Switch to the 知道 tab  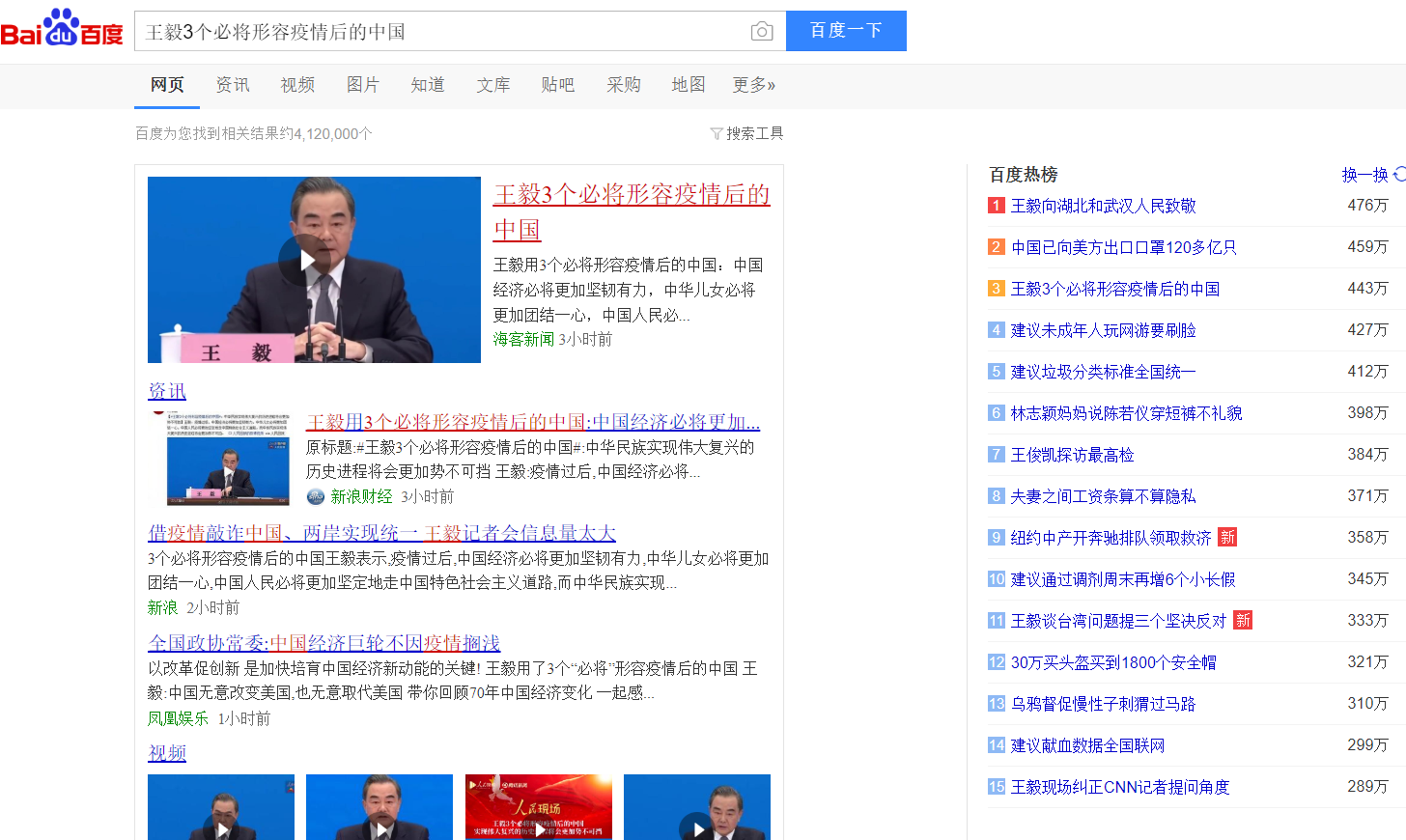pyautogui.click(x=428, y=85)
